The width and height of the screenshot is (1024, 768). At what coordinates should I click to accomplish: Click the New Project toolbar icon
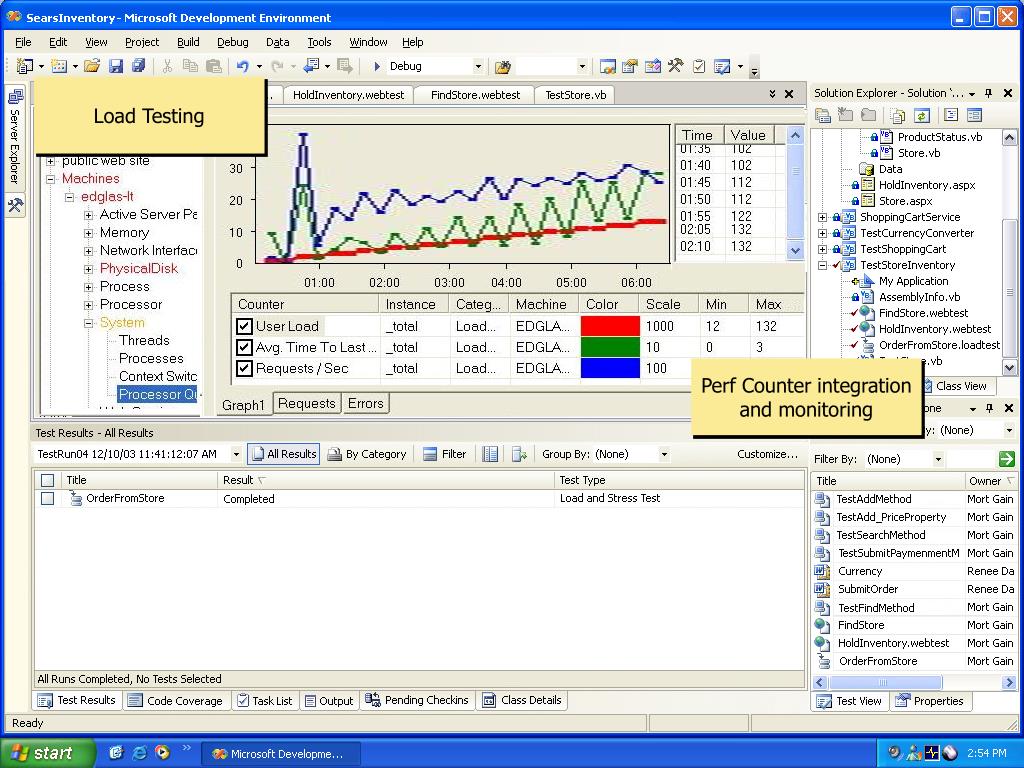tap(25, 66)
